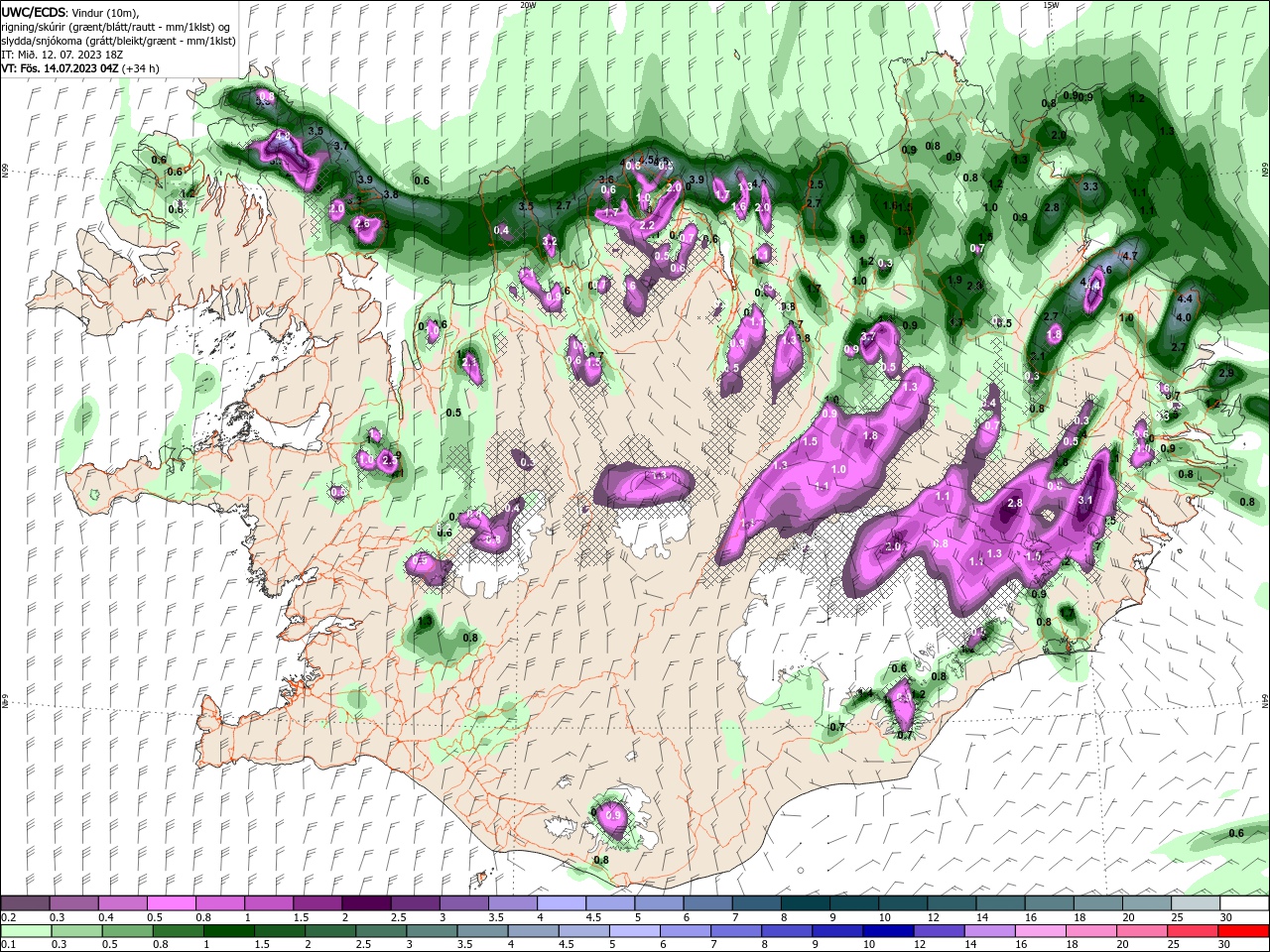Click the '(+34 h)' forecast offset

141,68
